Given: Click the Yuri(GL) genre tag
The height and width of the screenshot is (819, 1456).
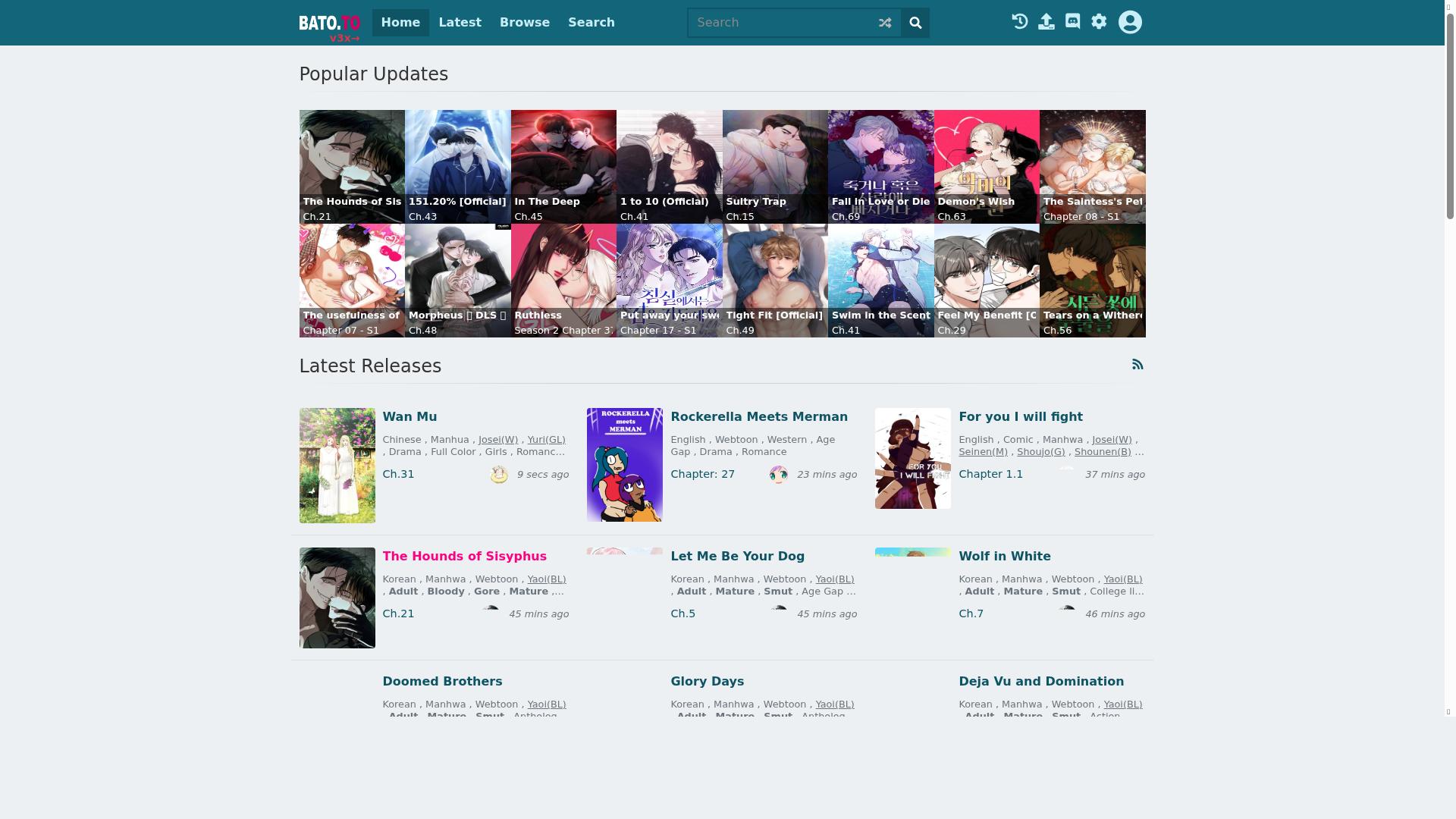Looking at the screenshot, I should click(546, 440).
